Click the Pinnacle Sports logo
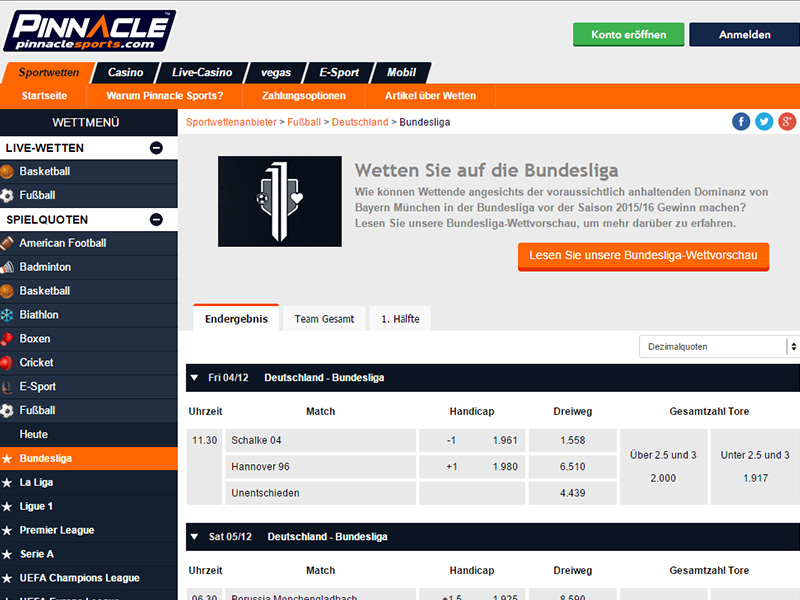The image size is (800, 600). coord(90,31)
